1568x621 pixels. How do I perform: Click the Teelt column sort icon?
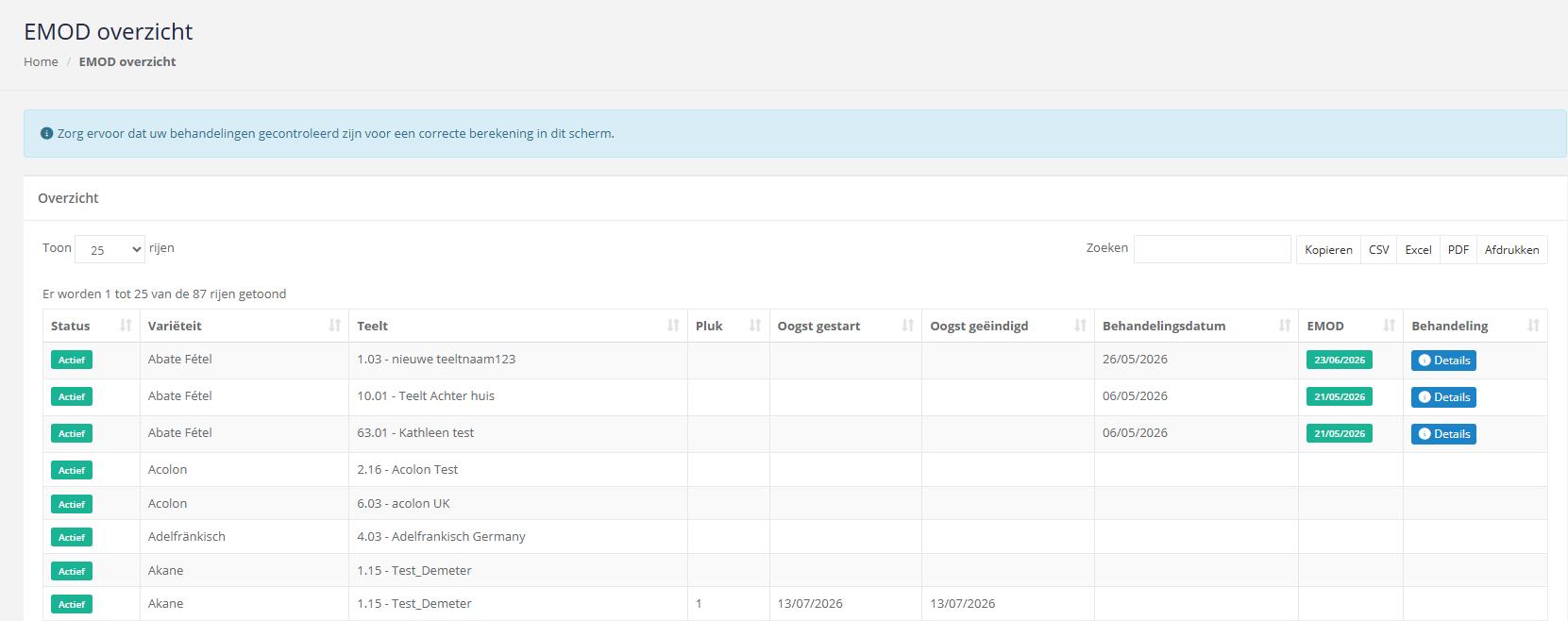click(673, 326)
